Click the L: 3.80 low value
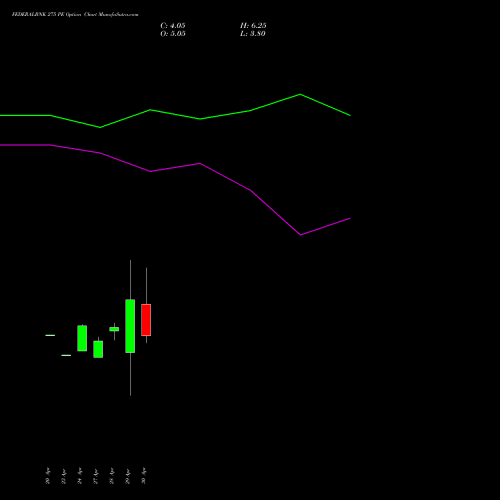Screen dimensions: 500x500 click(253, 34)
